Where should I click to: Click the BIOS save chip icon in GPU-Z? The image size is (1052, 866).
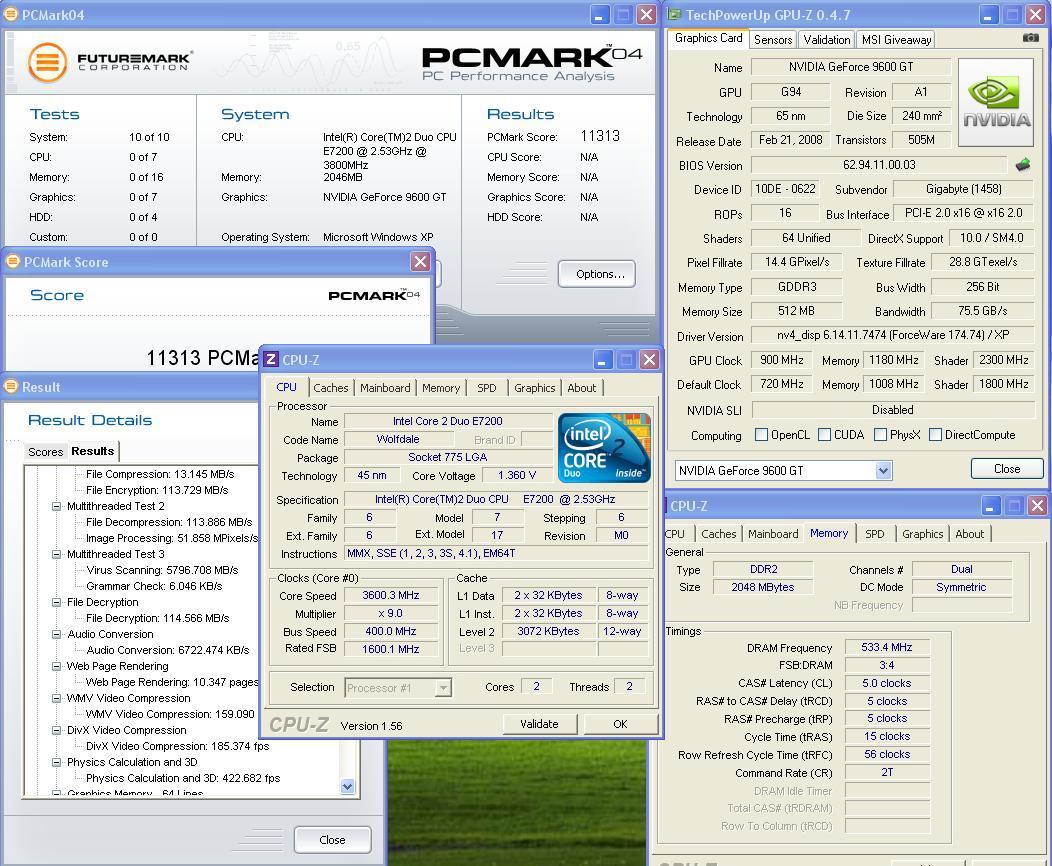[x=1023, y=164]
